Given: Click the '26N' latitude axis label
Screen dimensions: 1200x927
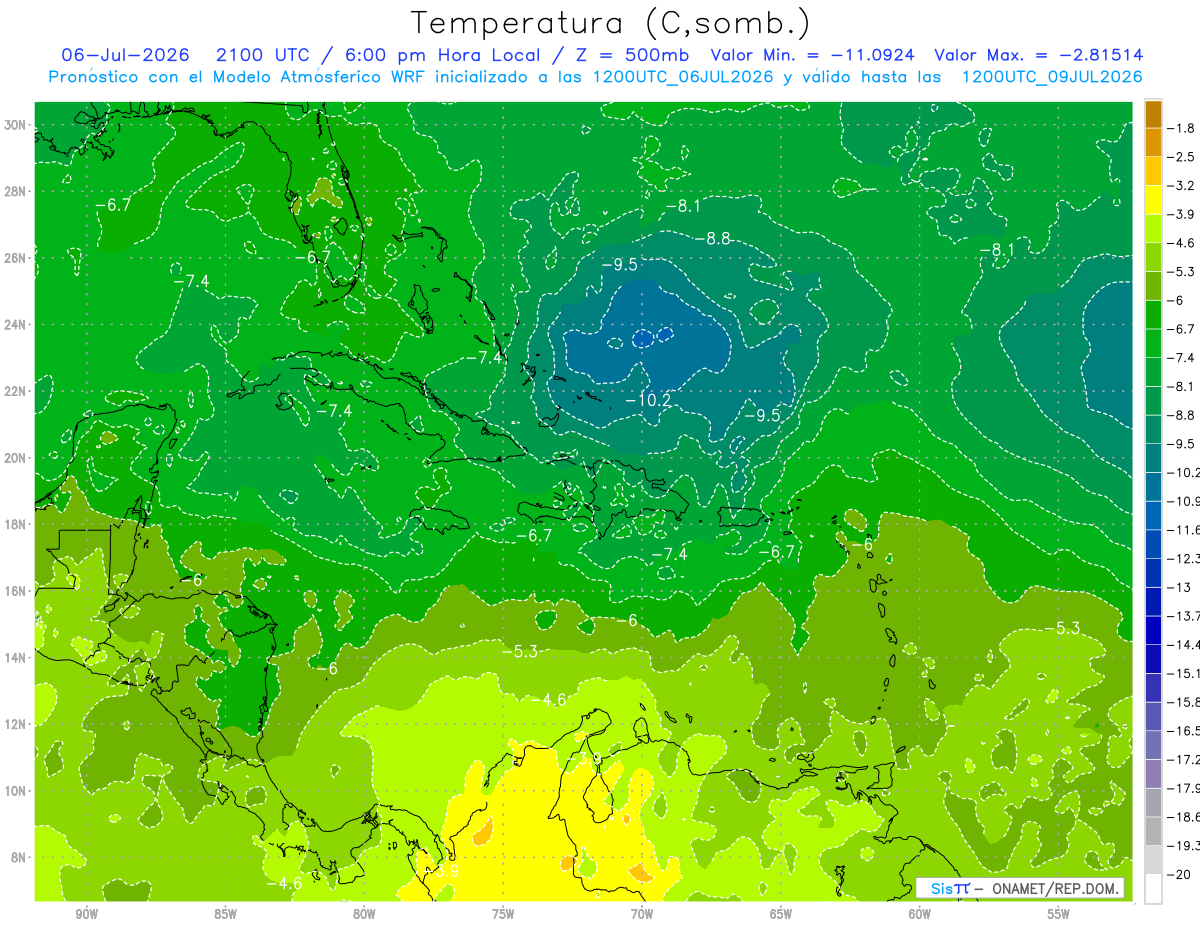Looking at the screenshot, I should [16, 258].
